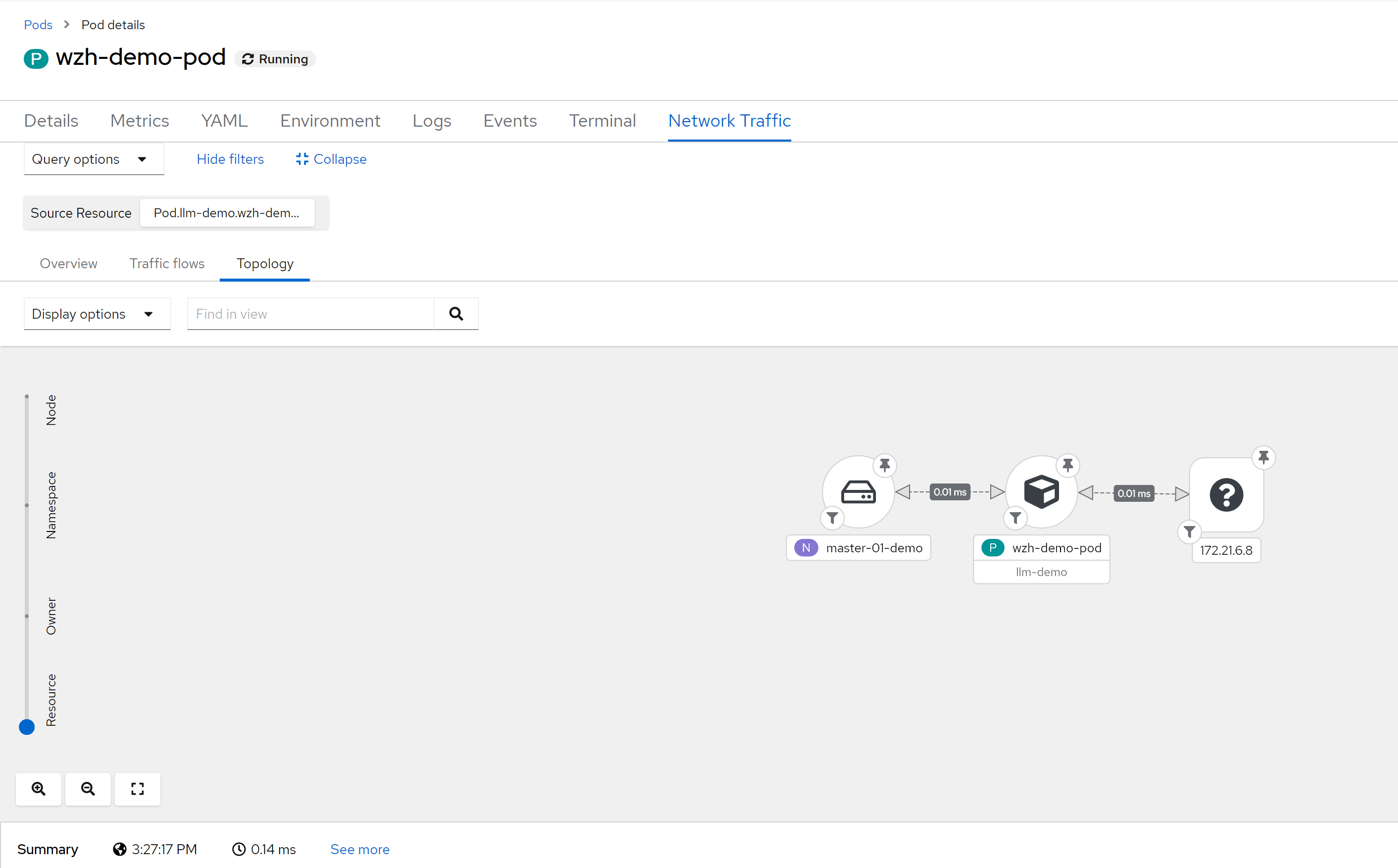Click the Hide filters link
Screen dimensions: 1398x868
[230, 159]
